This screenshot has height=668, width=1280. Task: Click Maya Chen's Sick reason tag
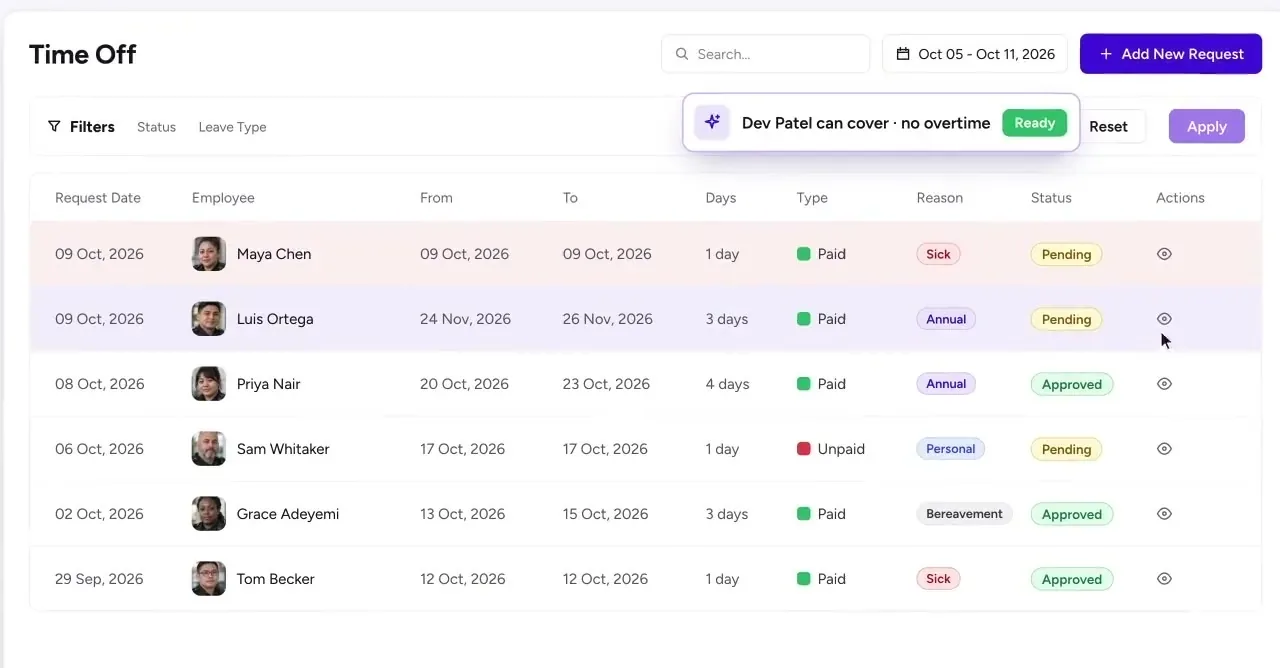(938, 254)
